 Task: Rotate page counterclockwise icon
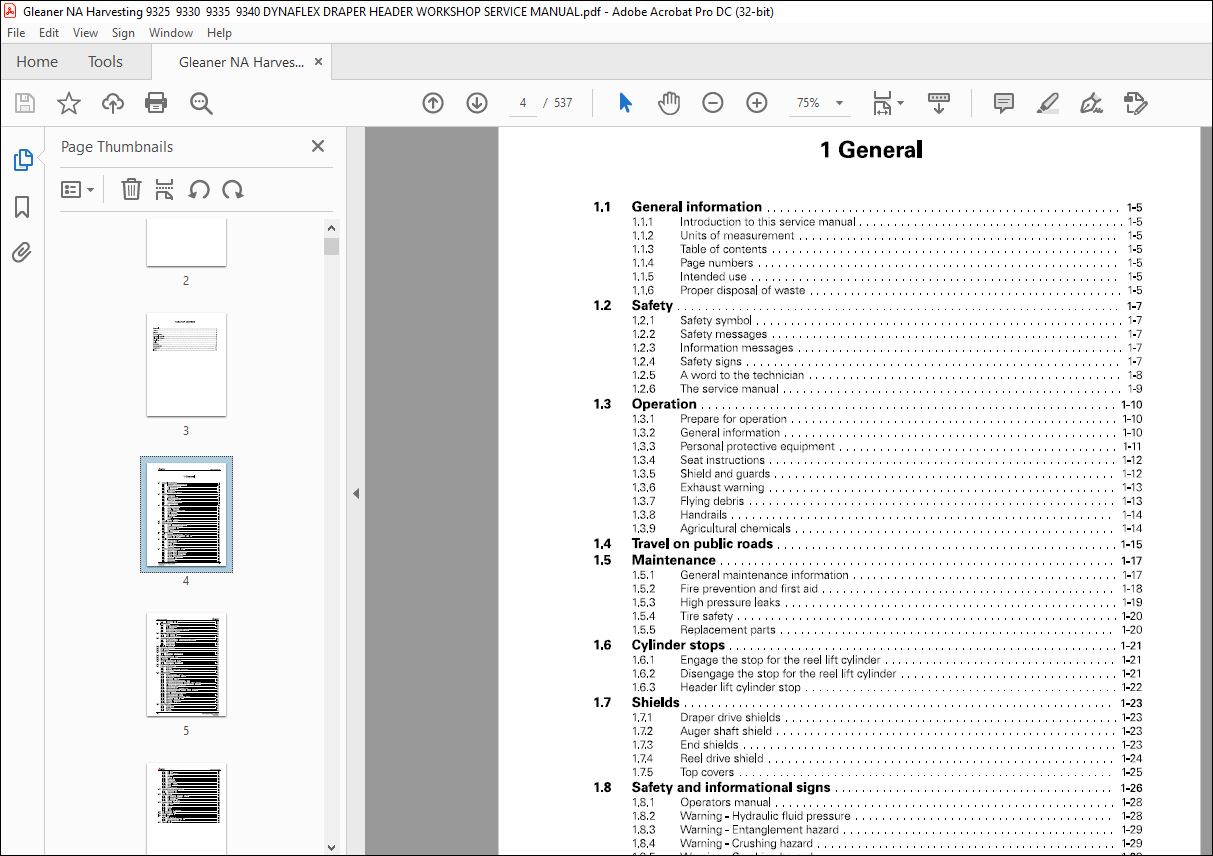tap(199, 189)
